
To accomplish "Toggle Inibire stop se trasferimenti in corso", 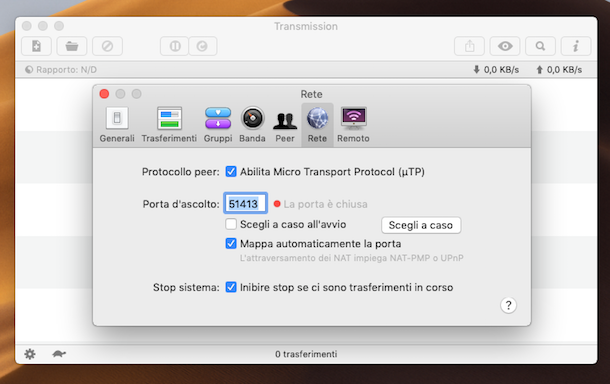I will [x=231, y=287].
